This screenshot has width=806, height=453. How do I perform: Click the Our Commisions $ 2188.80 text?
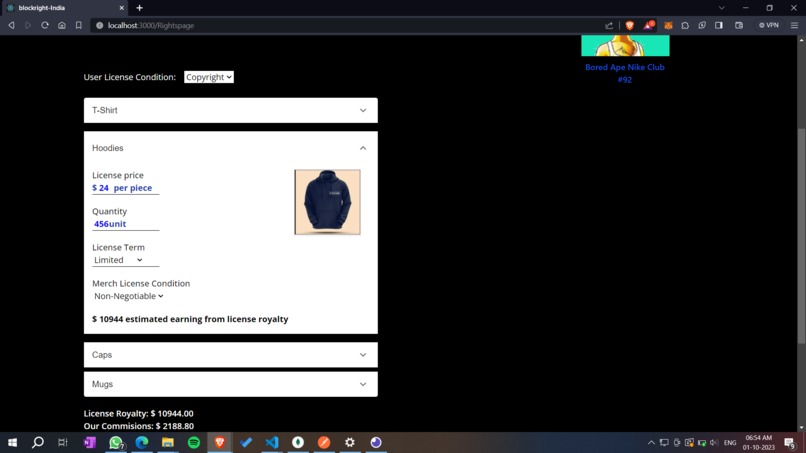click(139, 426)
